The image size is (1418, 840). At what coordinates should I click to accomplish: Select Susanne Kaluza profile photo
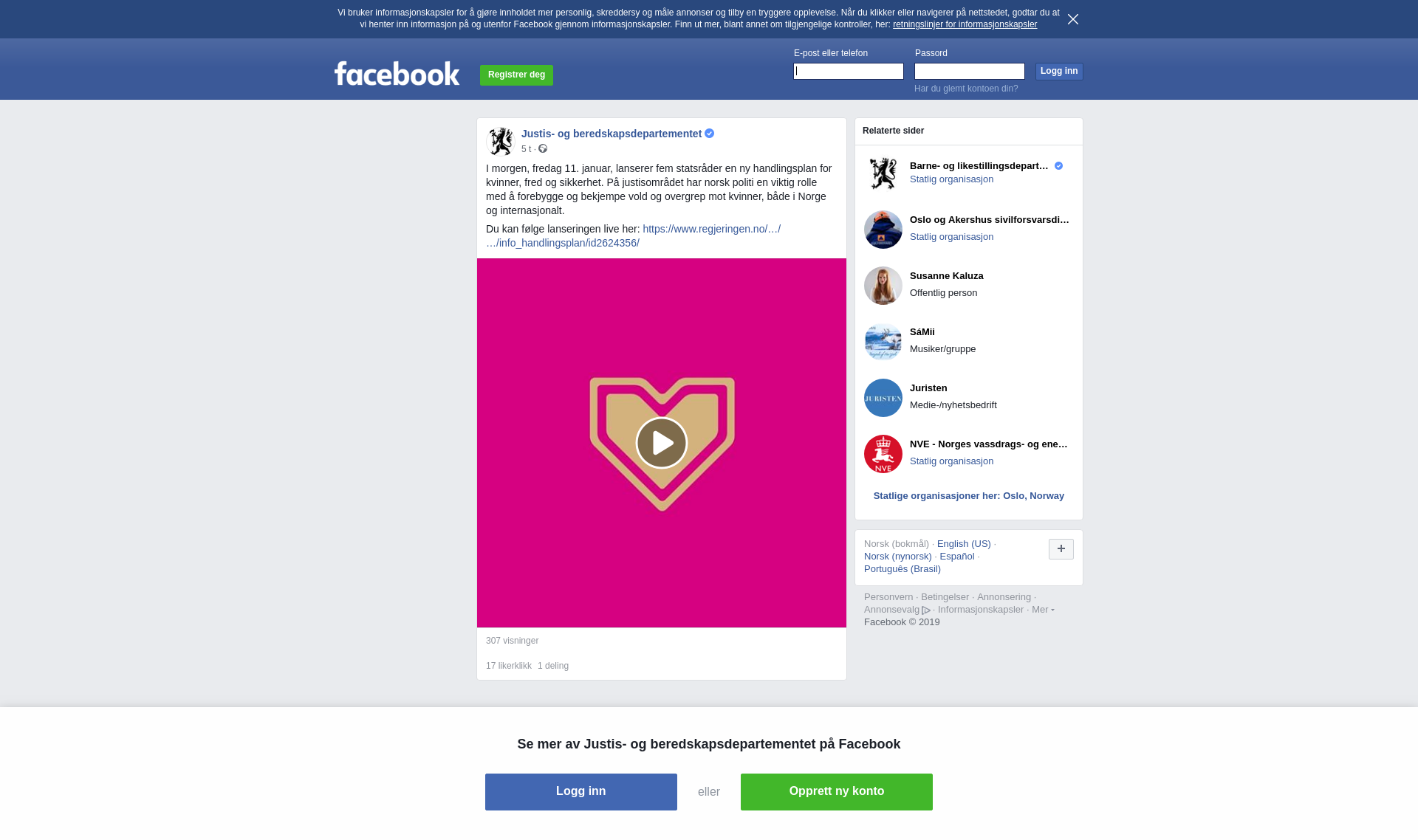tap(883, 286)
